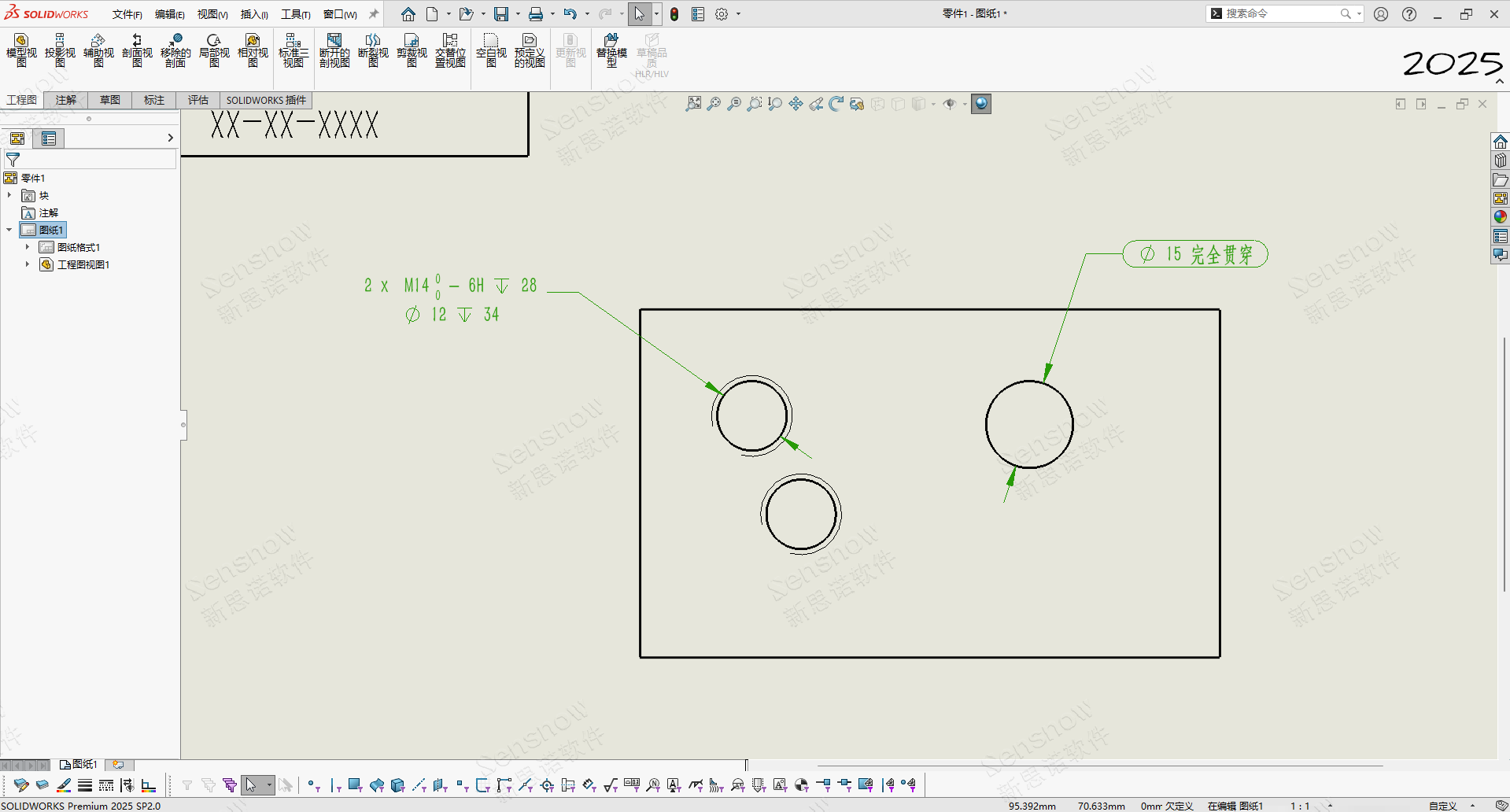
Task: Click Replace Model (替换模型) icon
Action: tap(611, 50)
